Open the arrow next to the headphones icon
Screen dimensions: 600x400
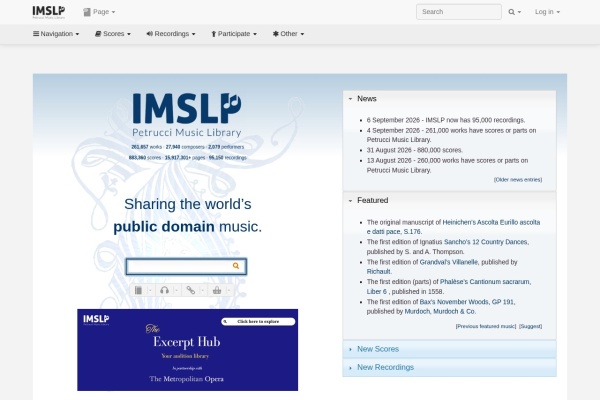176,291
